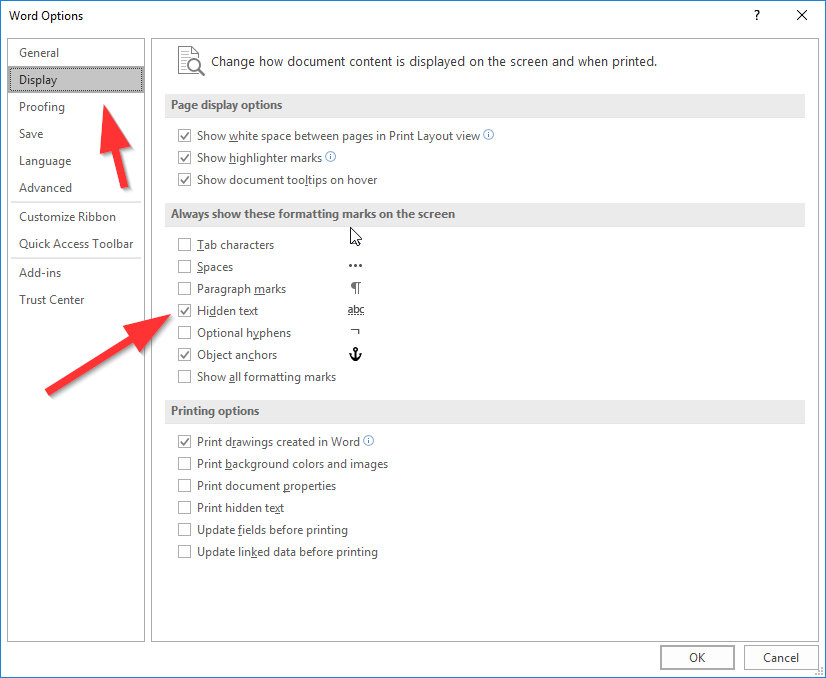Click Cancel to discard changes
826x678 pixels.
coord(781,657)
